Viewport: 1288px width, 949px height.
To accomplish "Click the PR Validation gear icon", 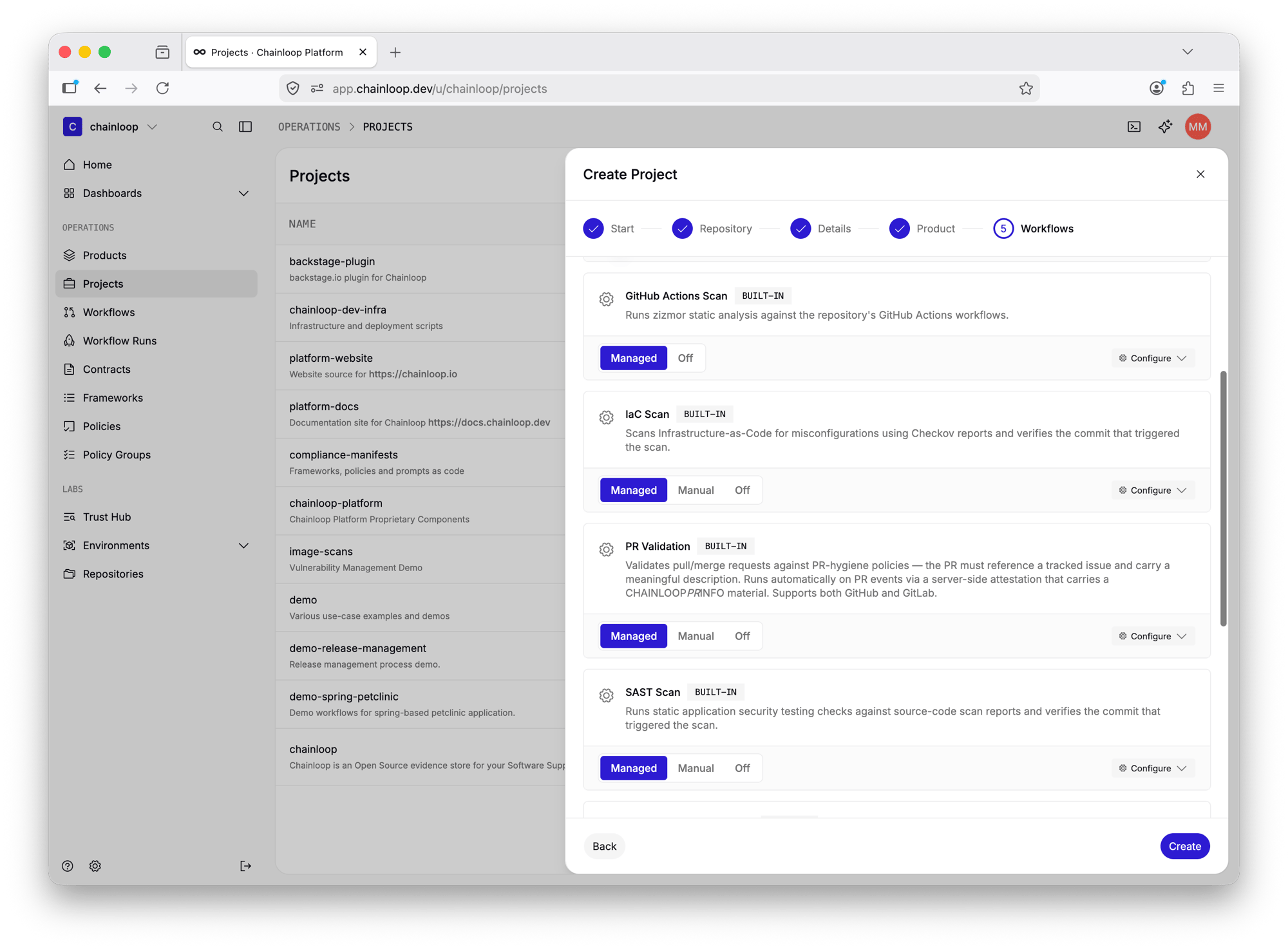I will pos(606,549).
